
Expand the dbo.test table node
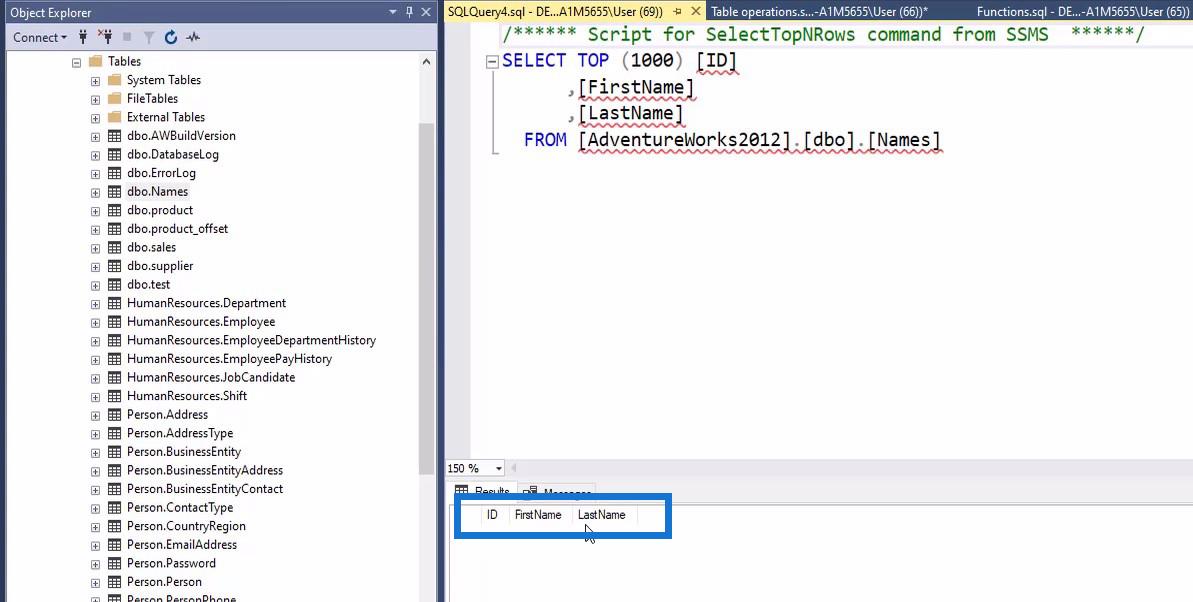point(95,285)
